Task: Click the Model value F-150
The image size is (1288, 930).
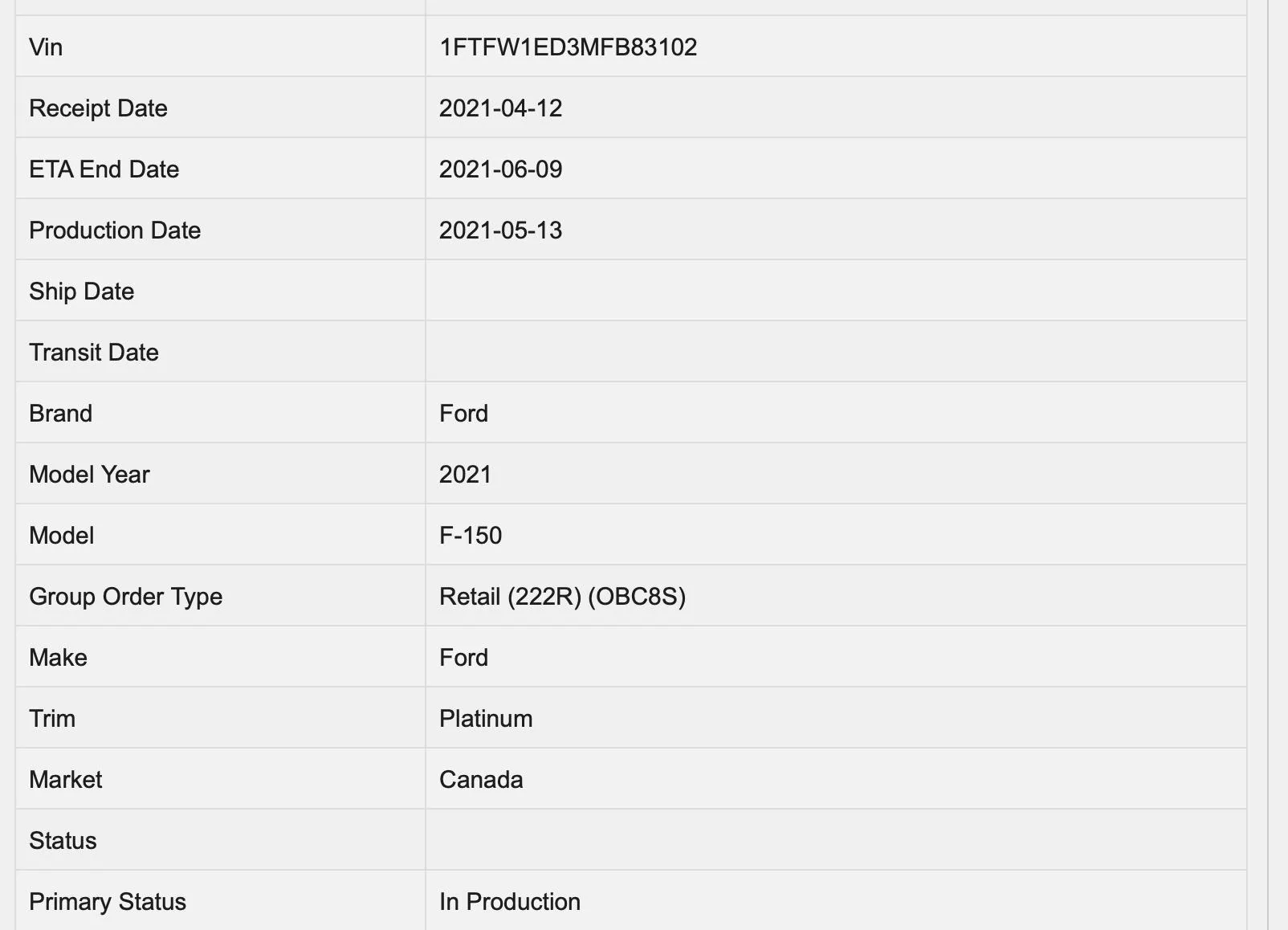Action: (471, 536)
